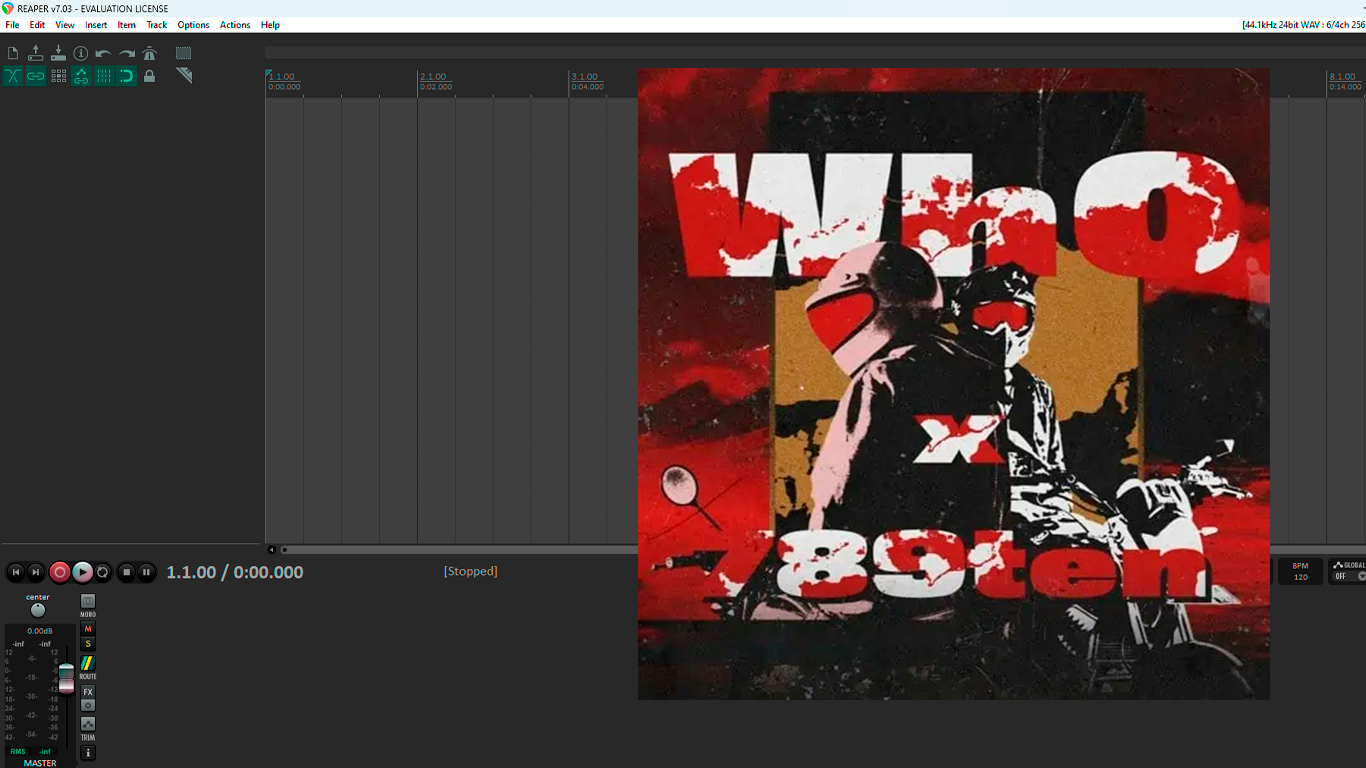Click the master track info i button
1366x768 pixels.
point(88,753)
